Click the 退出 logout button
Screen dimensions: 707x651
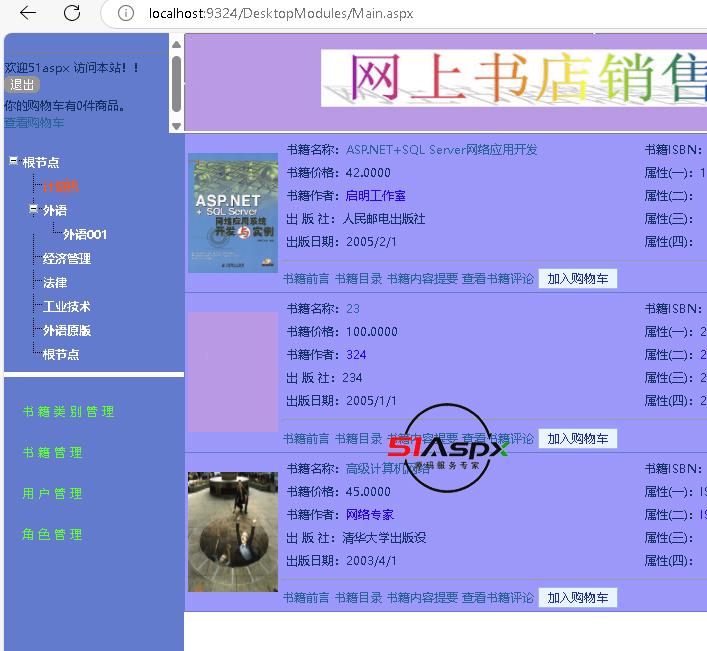click(x=22, y=85)
